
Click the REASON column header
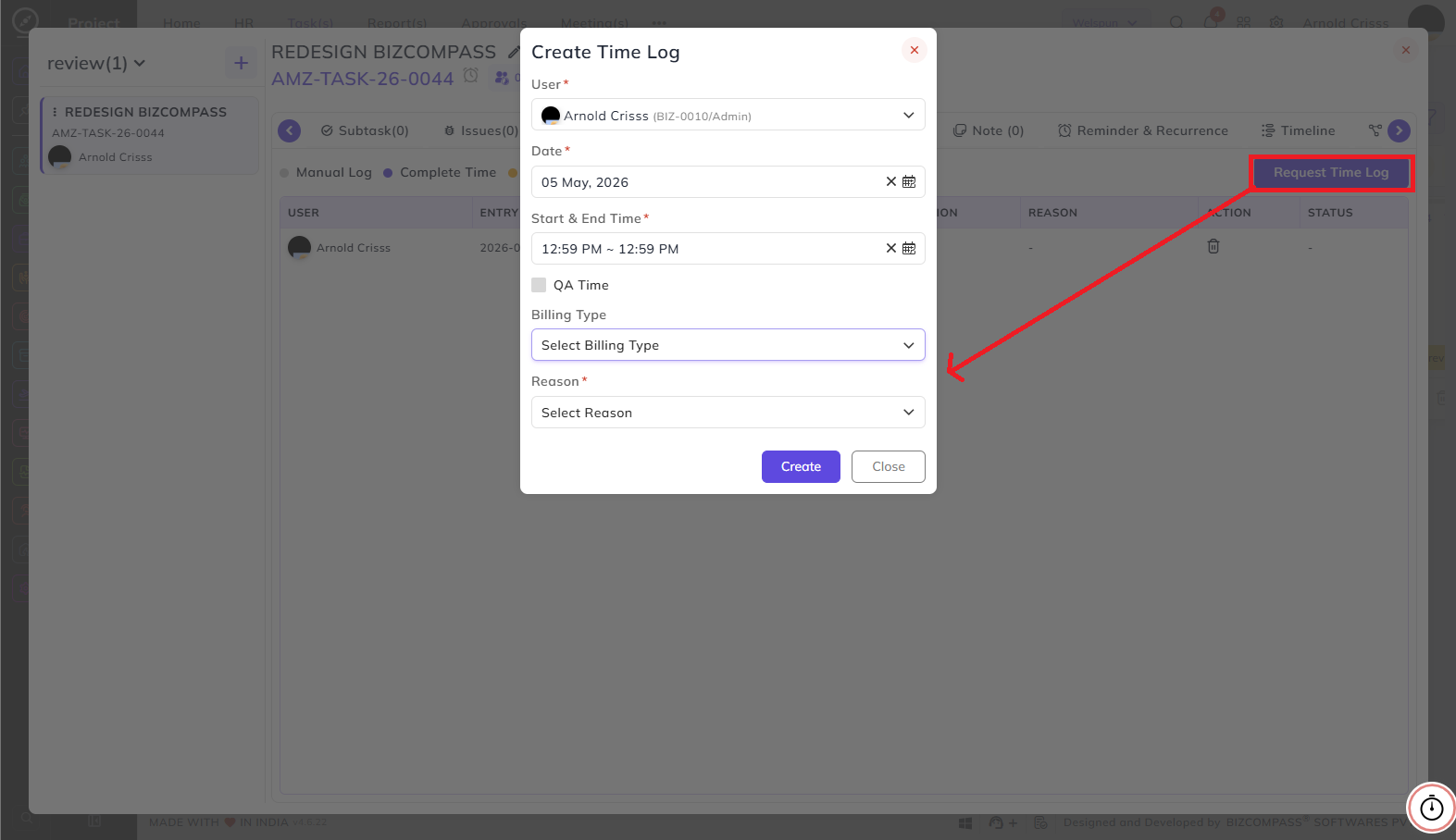click(x=1052, y=213)
